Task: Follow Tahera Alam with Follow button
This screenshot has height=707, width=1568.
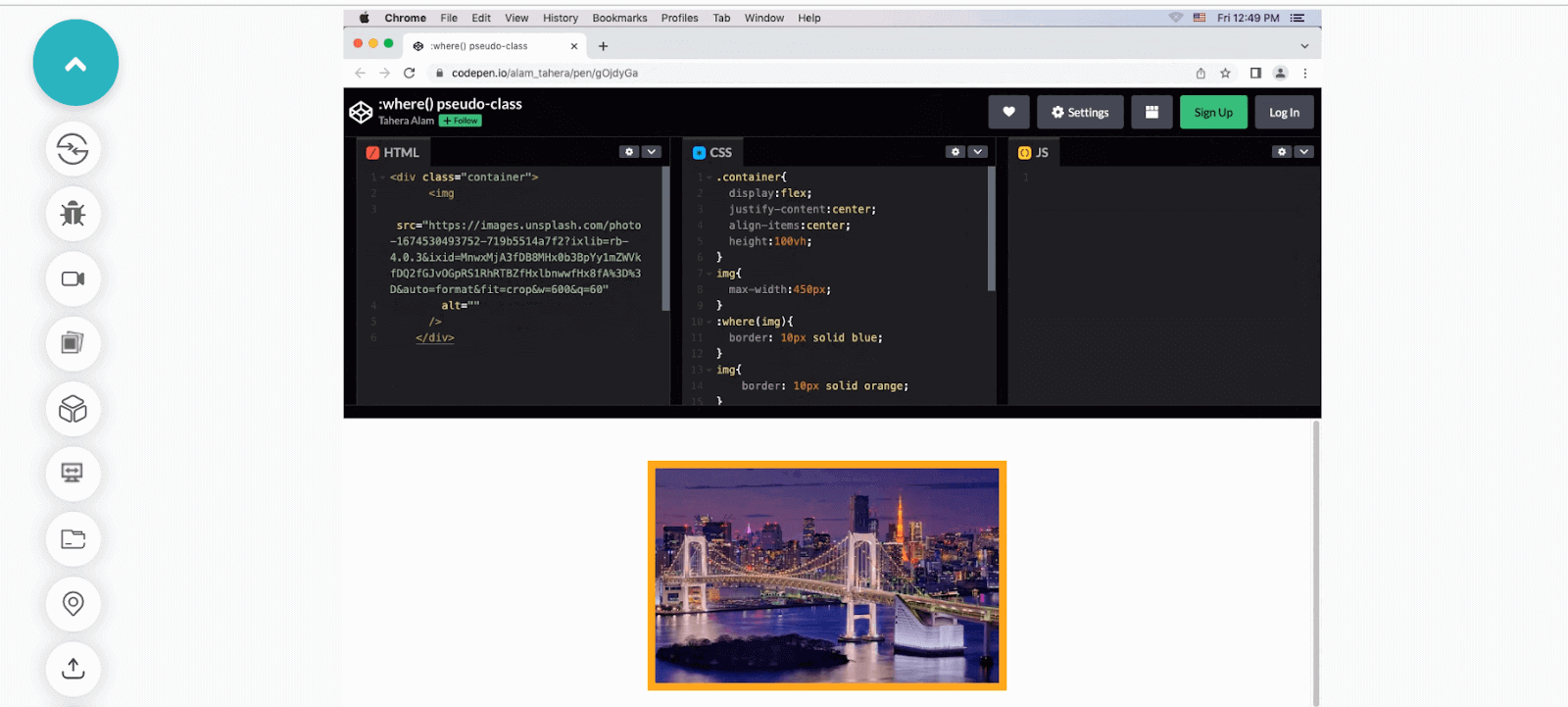Action: click(x=461, y=121)
